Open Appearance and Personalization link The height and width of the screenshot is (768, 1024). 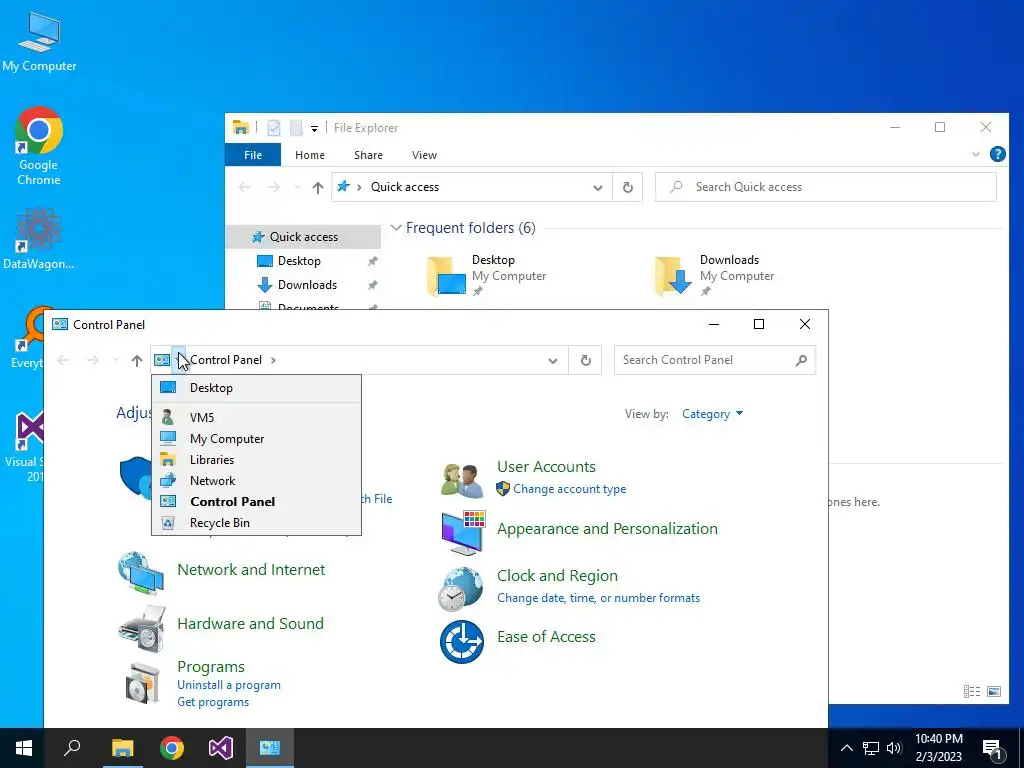[x=607, y=528]
